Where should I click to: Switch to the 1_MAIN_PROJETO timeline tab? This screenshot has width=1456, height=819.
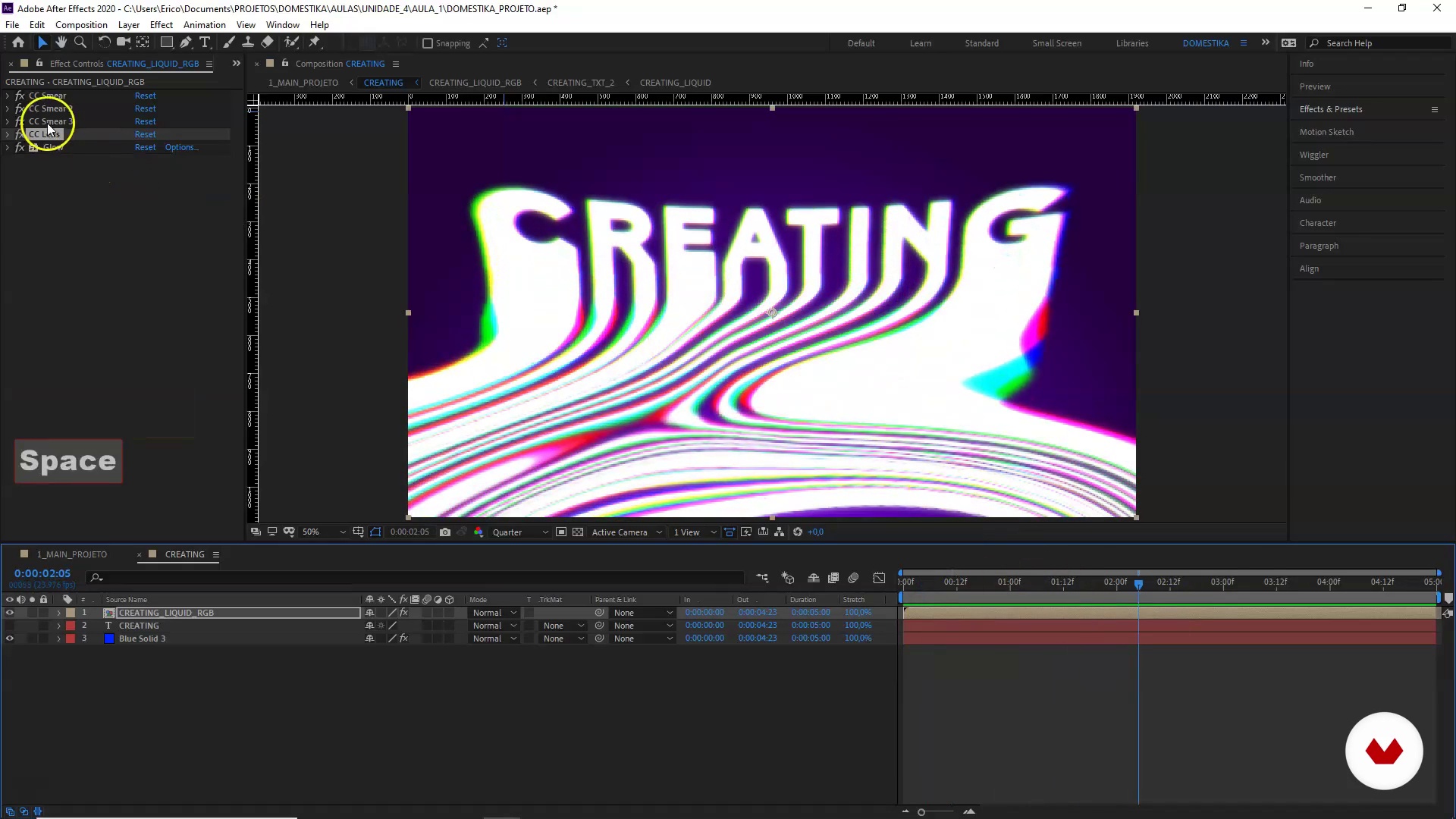(72, 555)
